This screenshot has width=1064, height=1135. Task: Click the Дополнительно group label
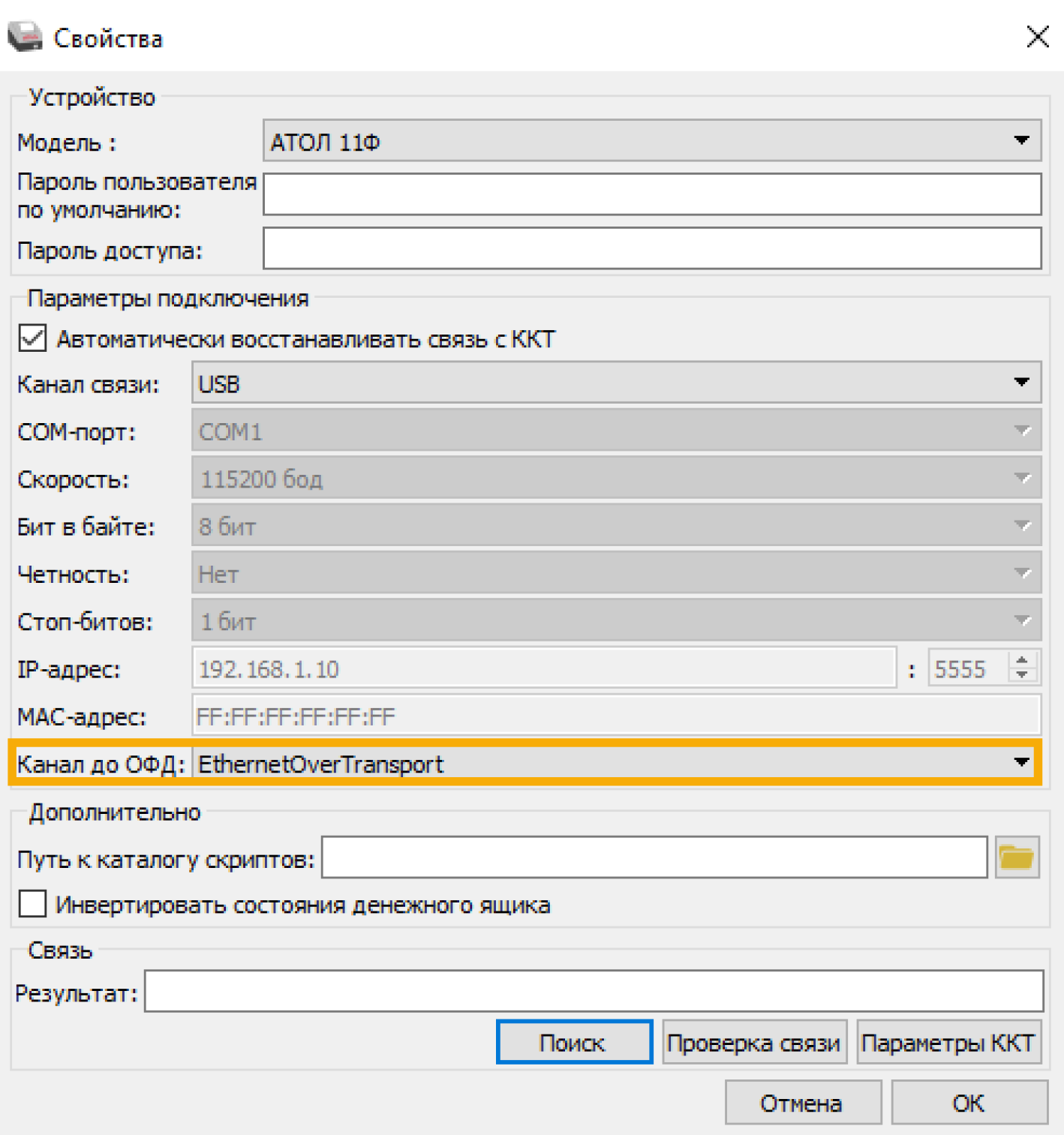click(x=115, y=812)
